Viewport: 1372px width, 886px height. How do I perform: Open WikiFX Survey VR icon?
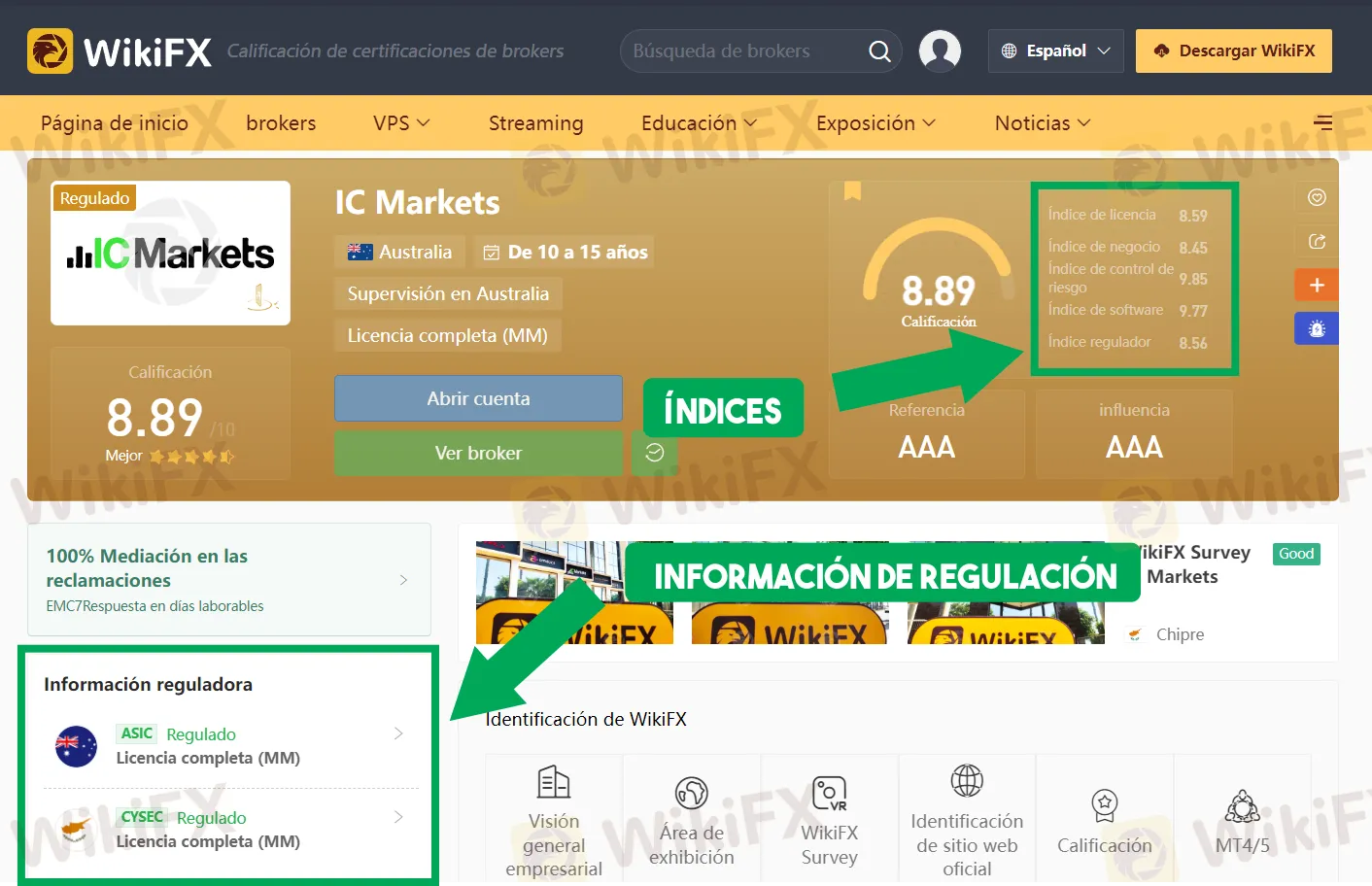(829, 793)
